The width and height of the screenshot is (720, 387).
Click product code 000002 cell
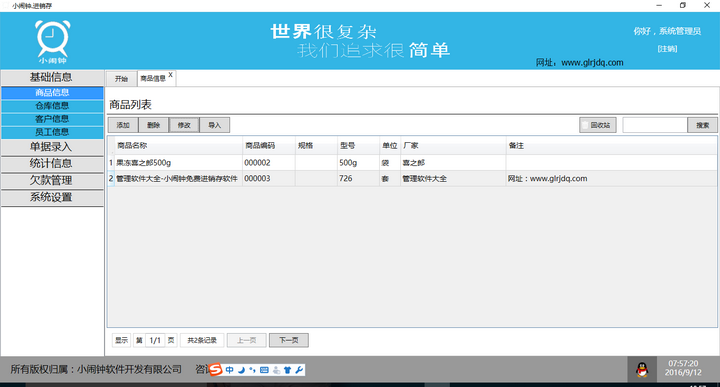point(269,163)
